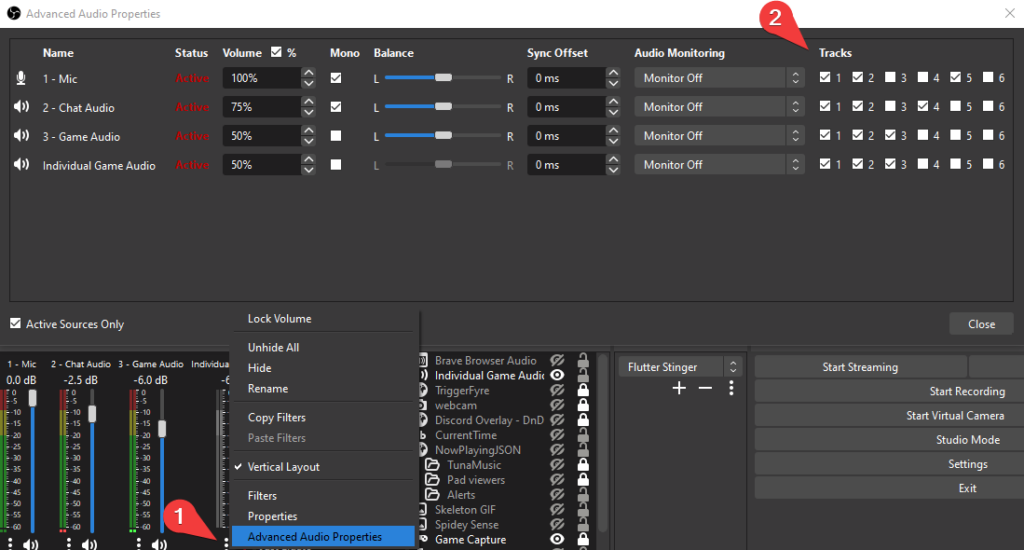
Task: Open Studio Mode
Action: click(x=889, y=440)
